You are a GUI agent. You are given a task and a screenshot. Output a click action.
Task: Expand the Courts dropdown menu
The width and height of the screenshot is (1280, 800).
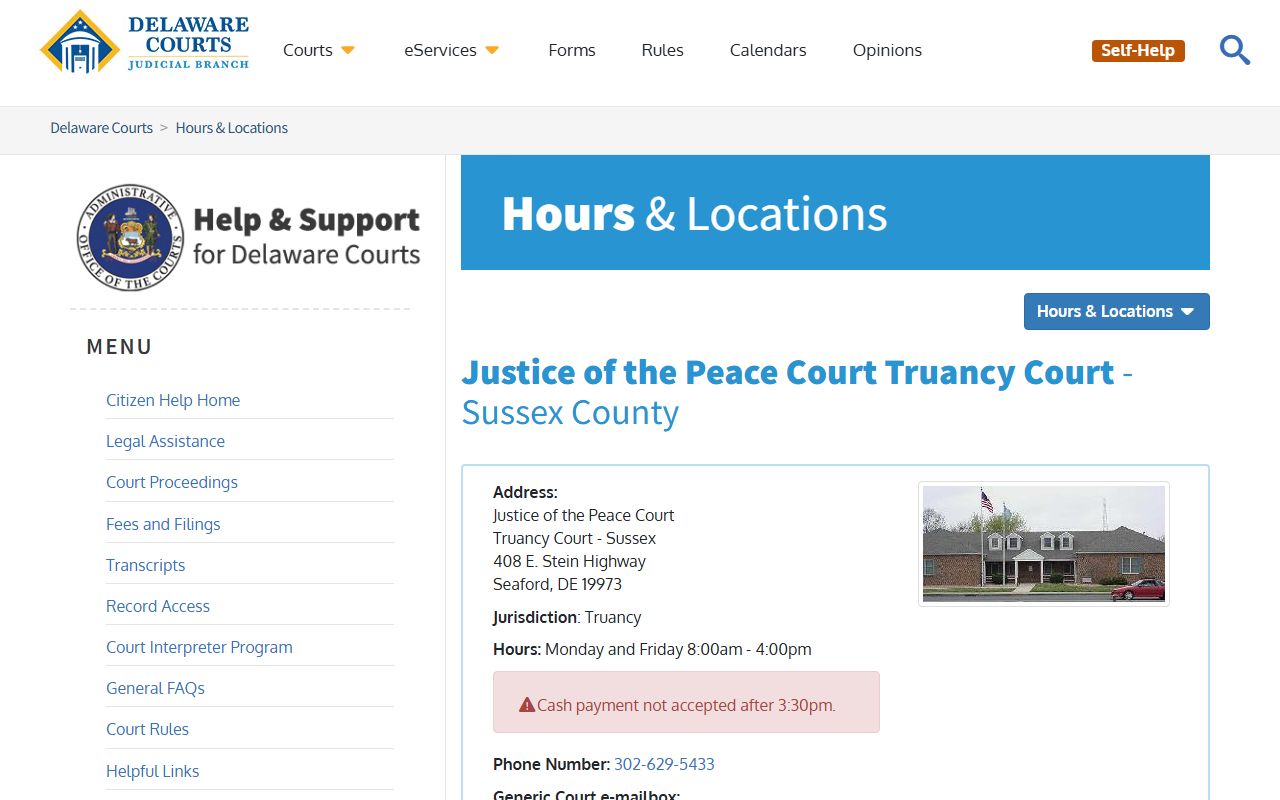319,50
